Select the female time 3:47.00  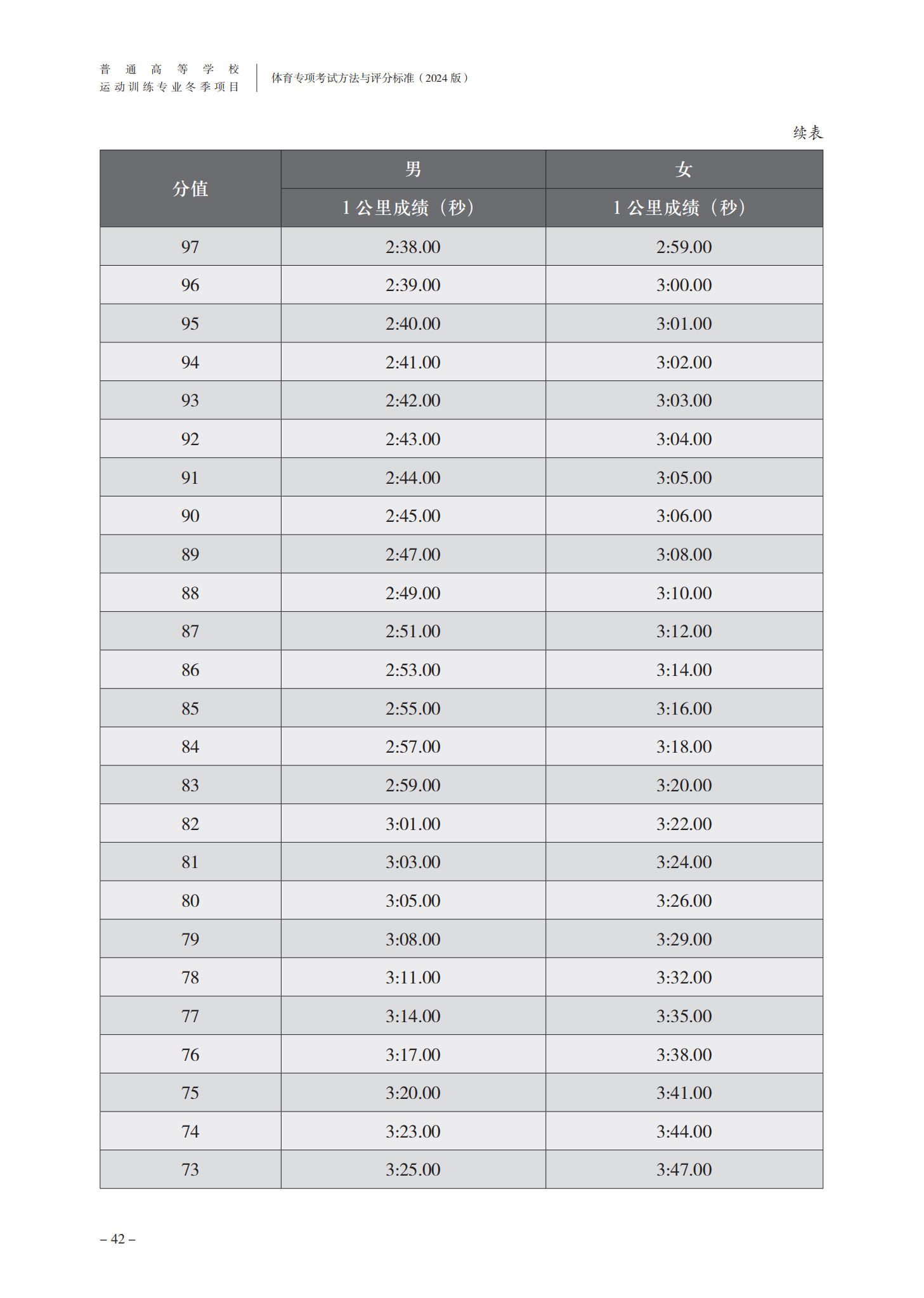coord(684,1169)
